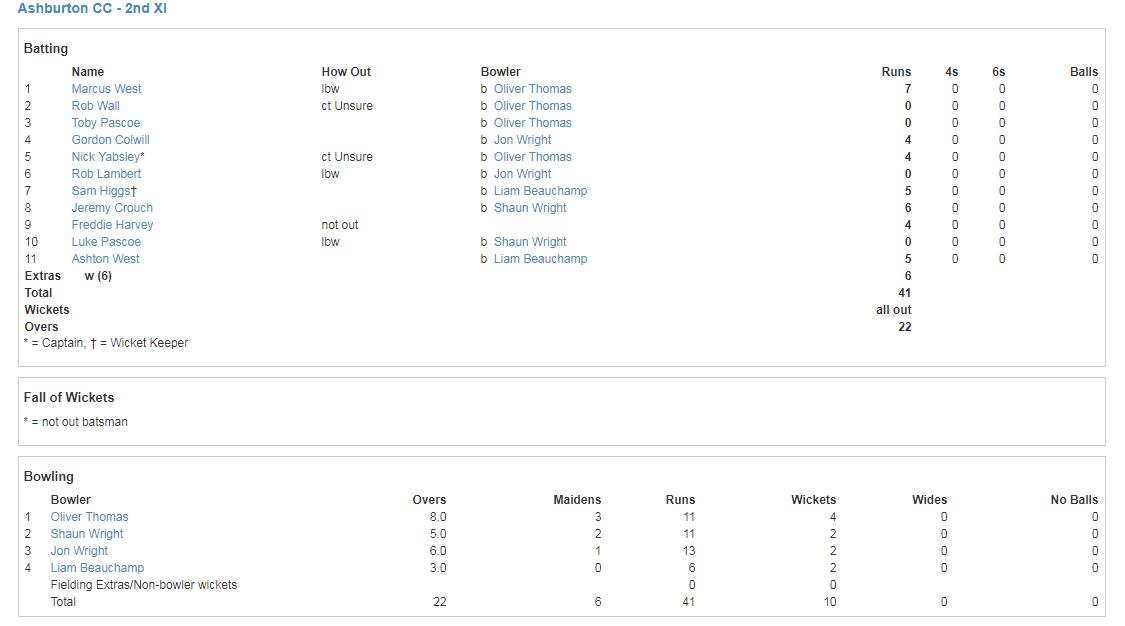1125x626 pixels.
Task: Click Liam Beauchamp beside Sam Higgs's dismissal
Action: 540,190
